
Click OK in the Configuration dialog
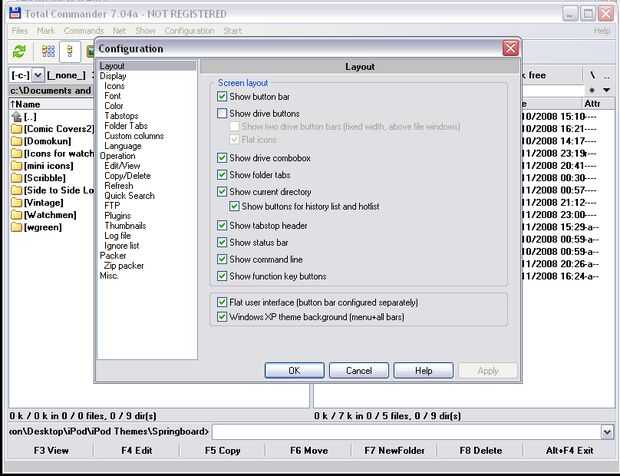[x=294, y=370]
